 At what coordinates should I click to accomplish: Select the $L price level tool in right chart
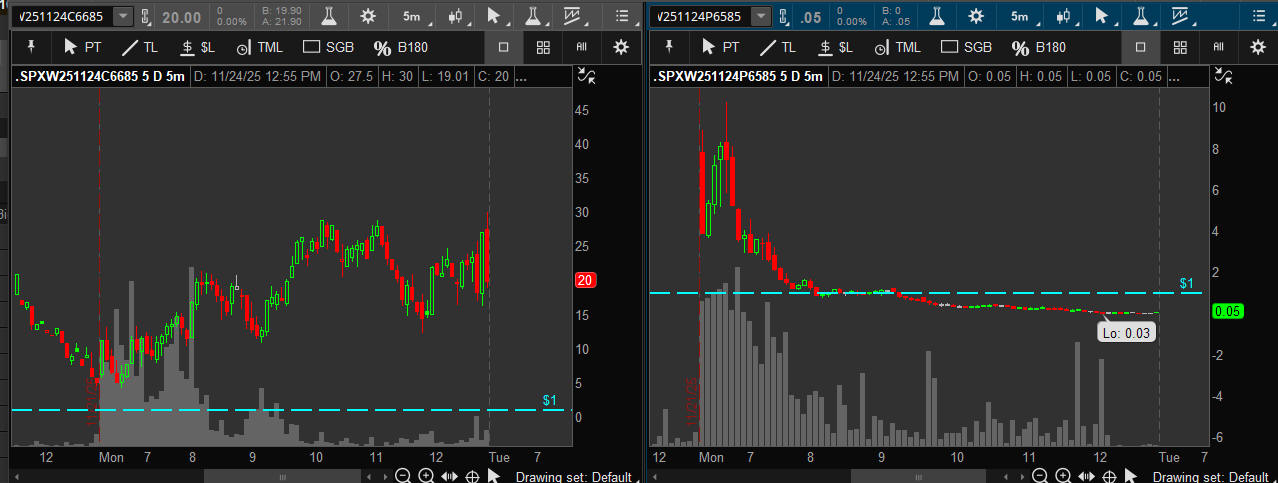click(835, 47)
